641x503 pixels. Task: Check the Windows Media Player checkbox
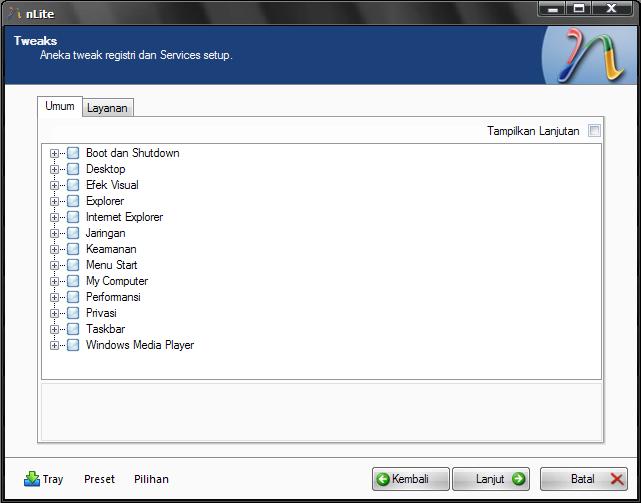point(73,345)
